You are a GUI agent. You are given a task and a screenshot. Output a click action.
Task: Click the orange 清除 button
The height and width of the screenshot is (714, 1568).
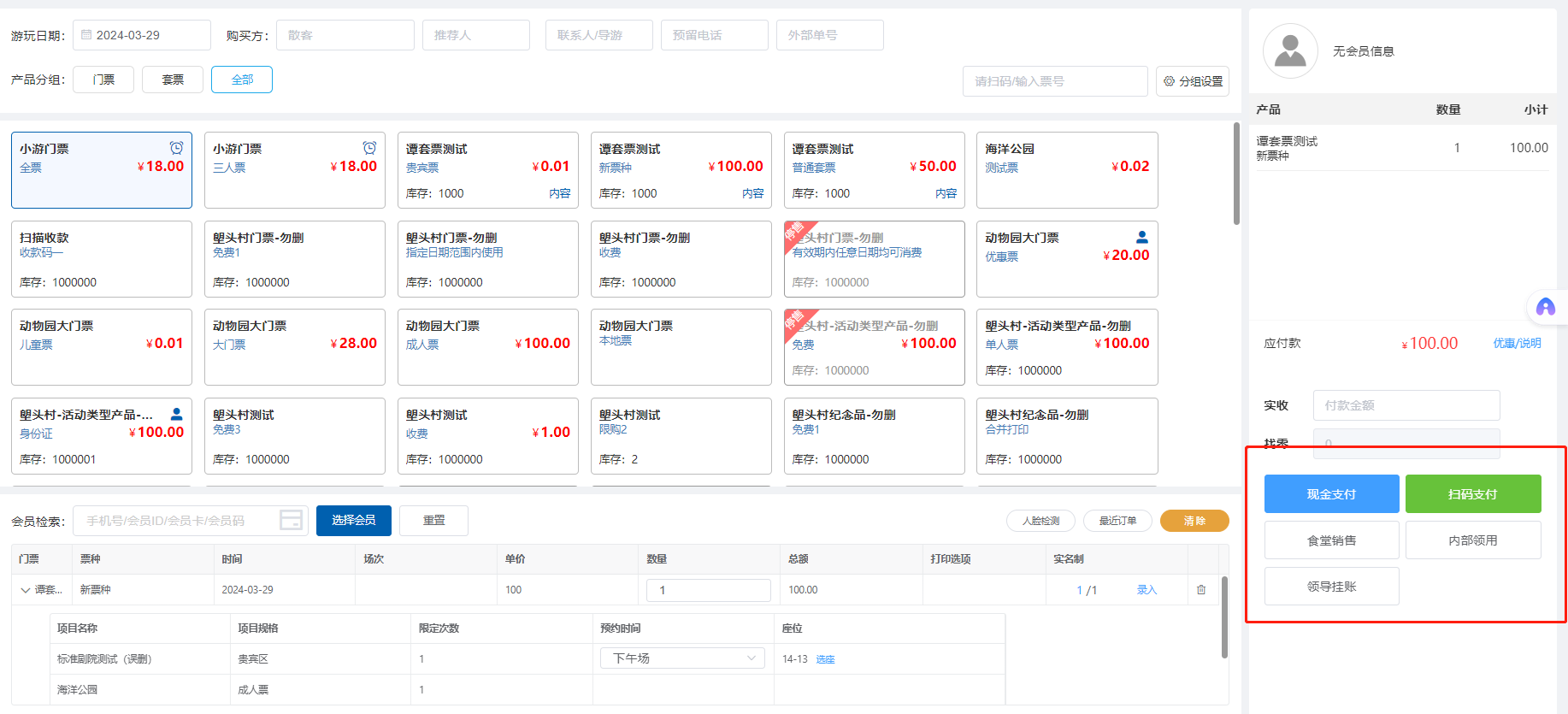pyautogui.click(x=1194, y=521)
